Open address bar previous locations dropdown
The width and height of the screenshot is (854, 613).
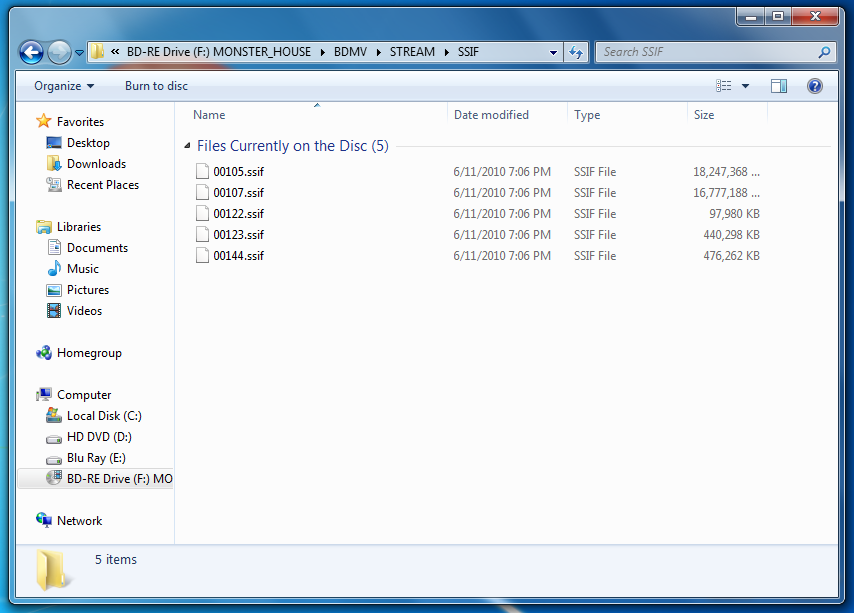click(553, 52)
